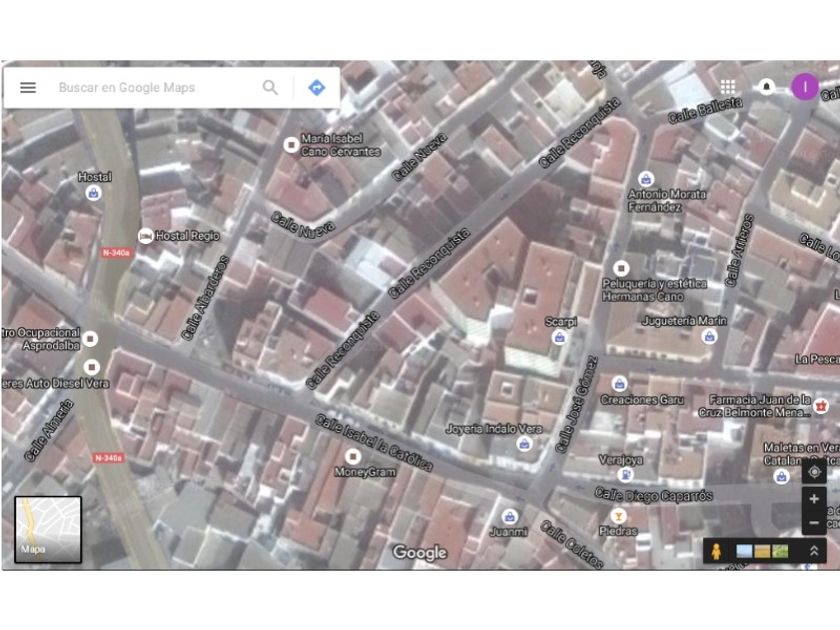Select the MoneyGram place marker

tap(352, 456)
